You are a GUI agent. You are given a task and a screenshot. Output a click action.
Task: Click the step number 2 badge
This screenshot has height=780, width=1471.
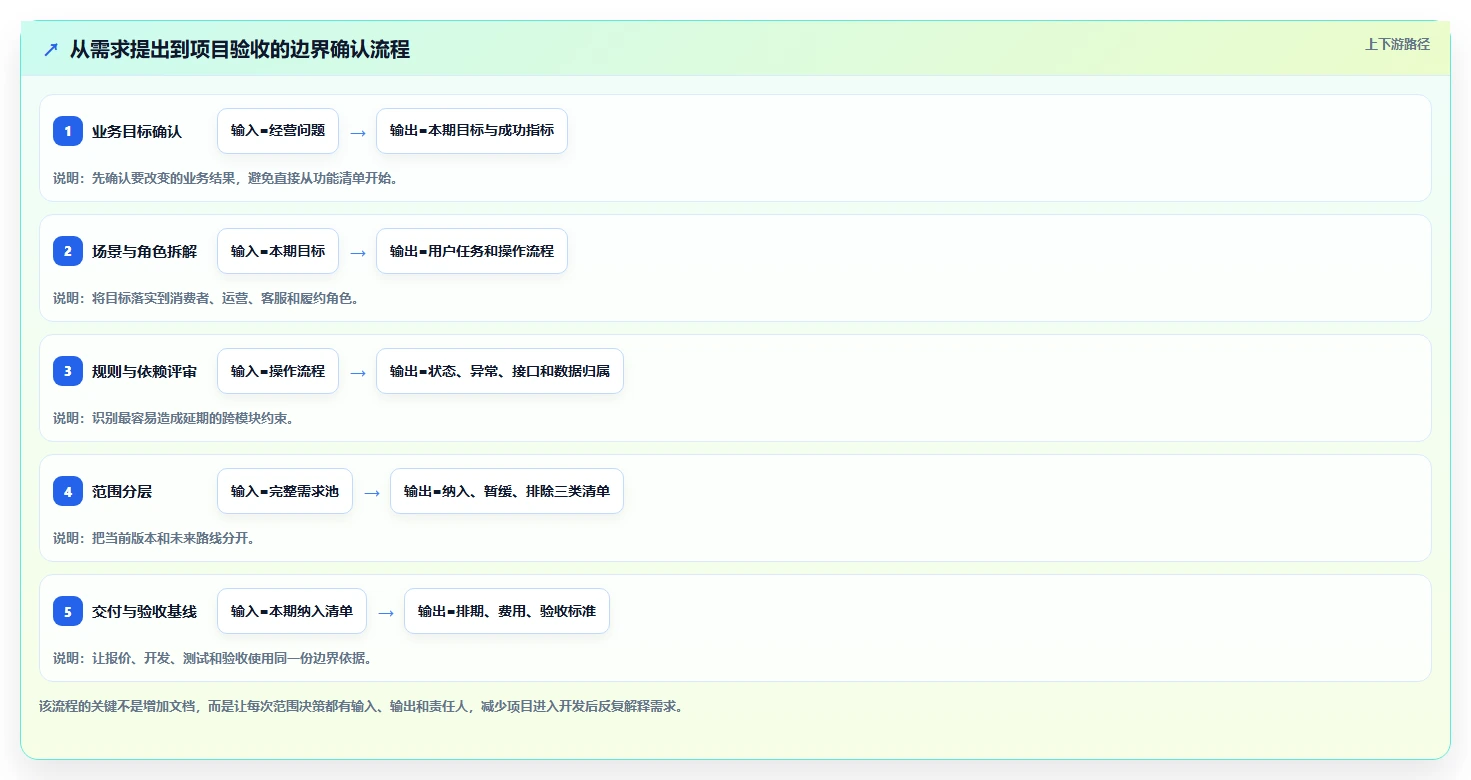click(x=68, y=251)
